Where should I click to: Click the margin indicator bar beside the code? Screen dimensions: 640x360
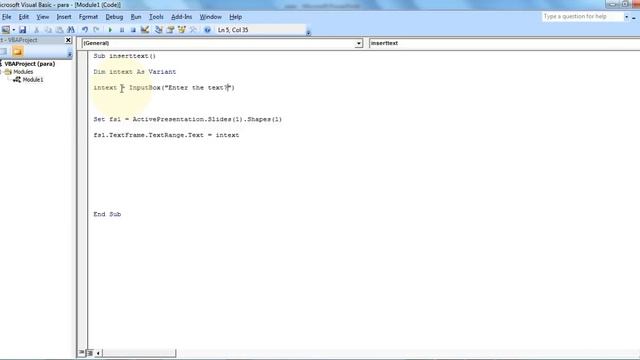tap(83, 199)
